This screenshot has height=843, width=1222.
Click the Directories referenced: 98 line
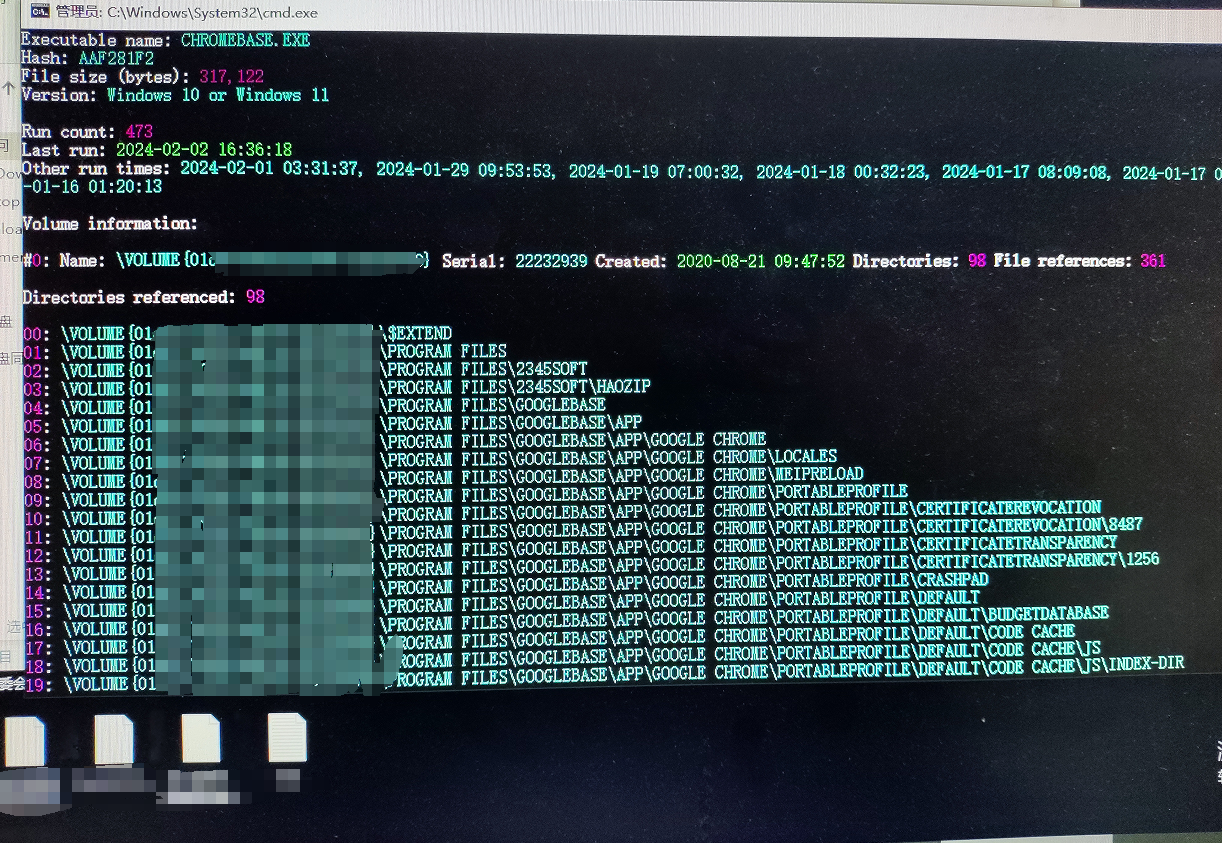[143, 297]
